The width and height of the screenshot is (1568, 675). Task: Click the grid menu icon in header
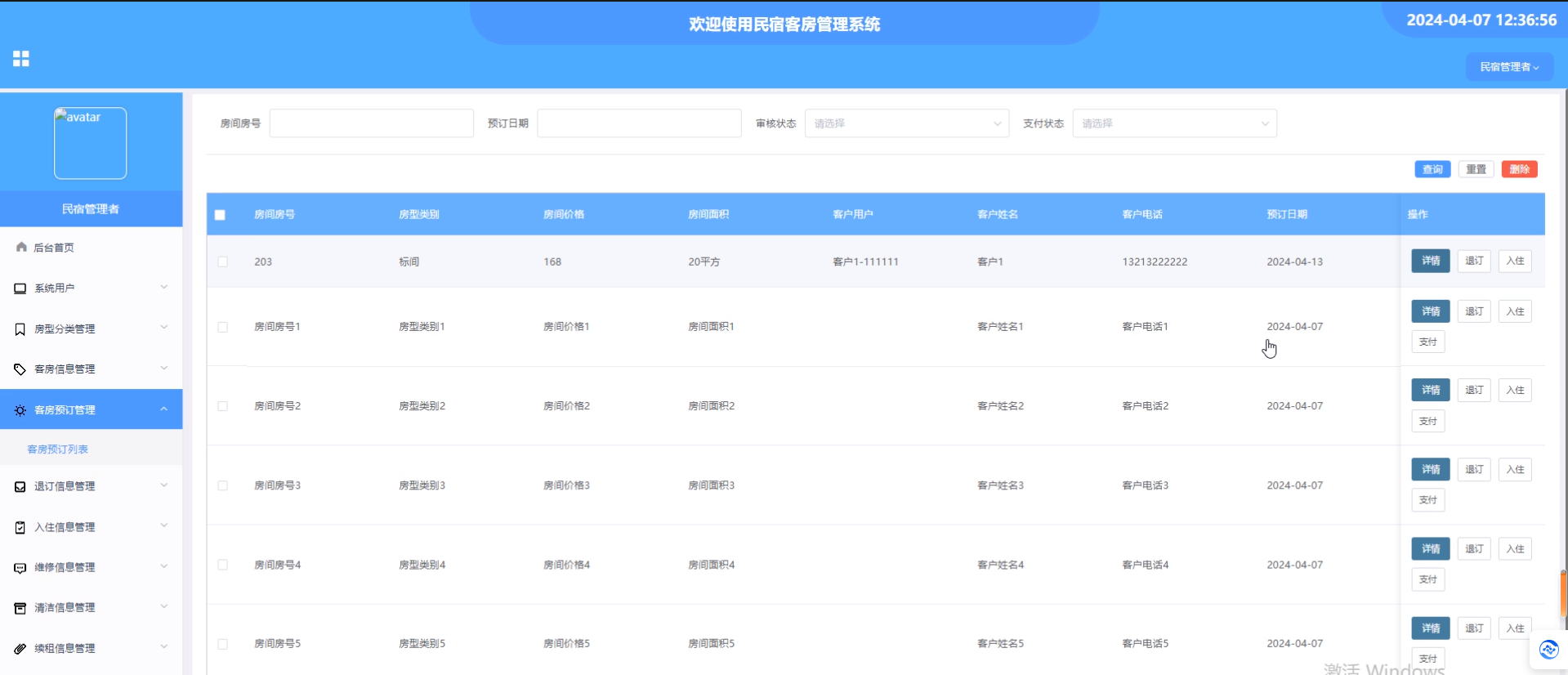[x=21, y=59]
